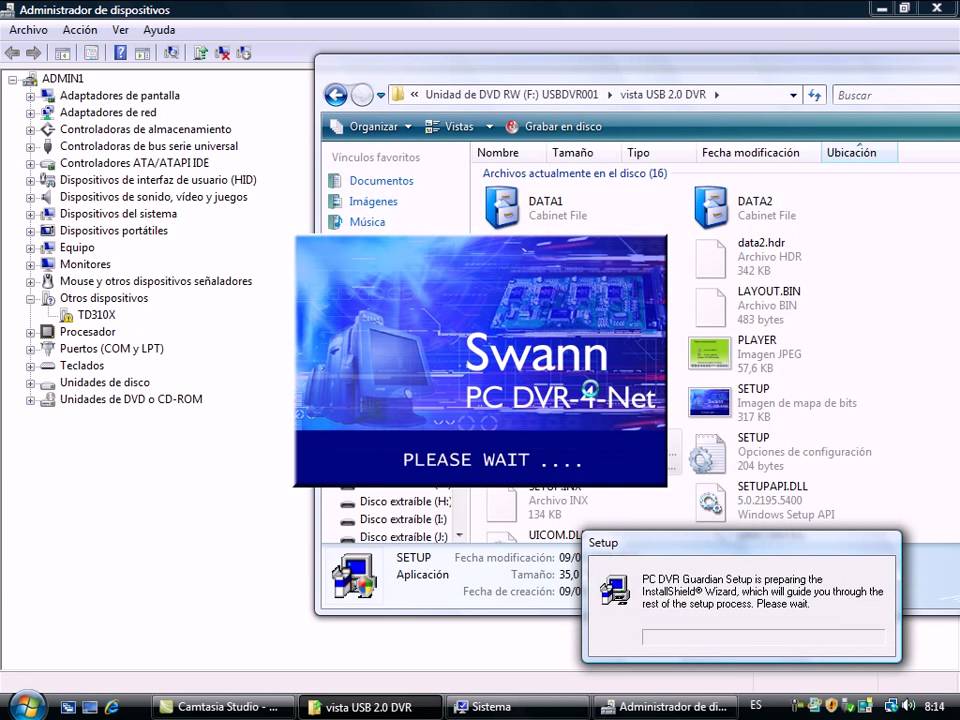960x720 pixels.
Task: Expand the Procesador node
Action: click(30, 333)
